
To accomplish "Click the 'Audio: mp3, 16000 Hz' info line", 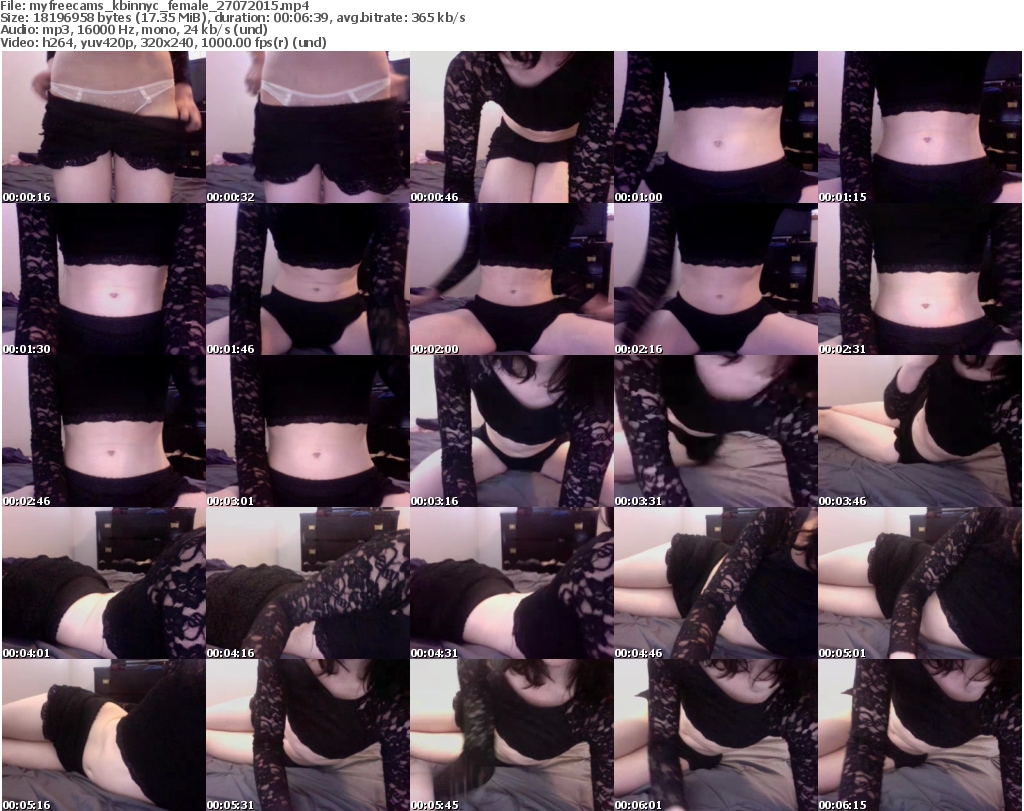I will [134, 30].
